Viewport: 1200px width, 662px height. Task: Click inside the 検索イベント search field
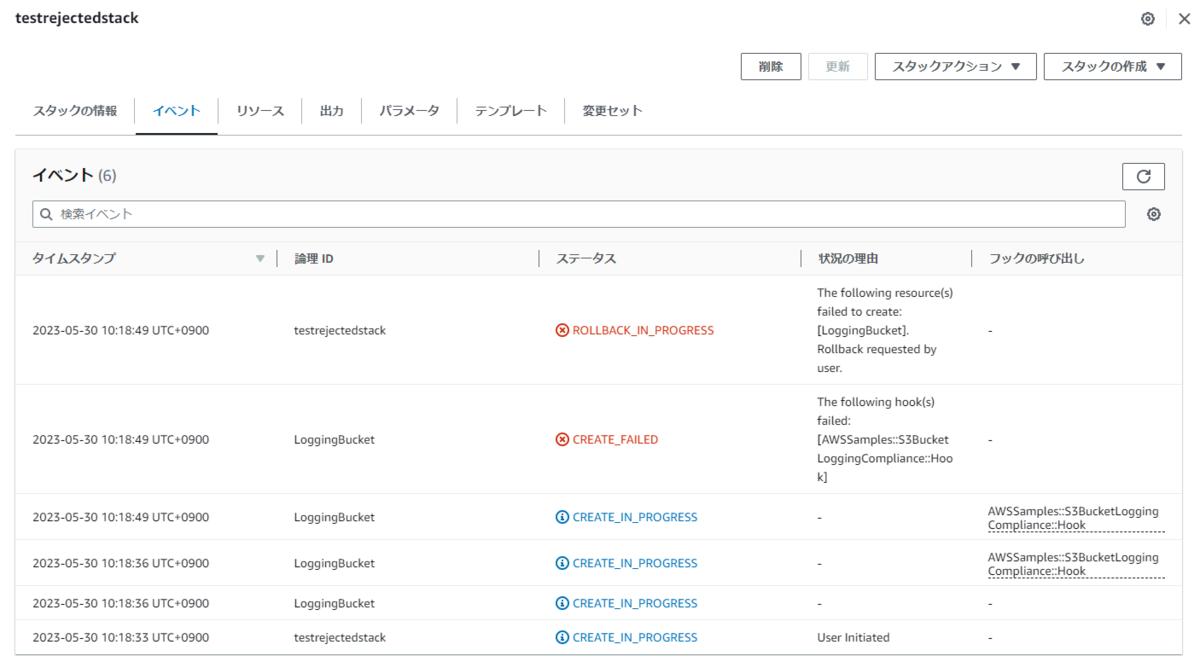pos(400,213)
